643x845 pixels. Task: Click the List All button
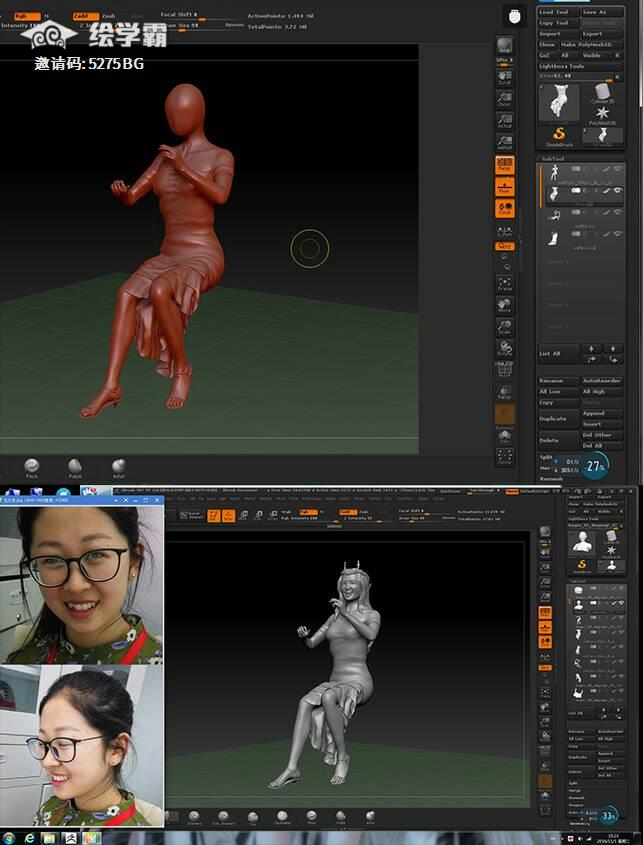(558, 354)
